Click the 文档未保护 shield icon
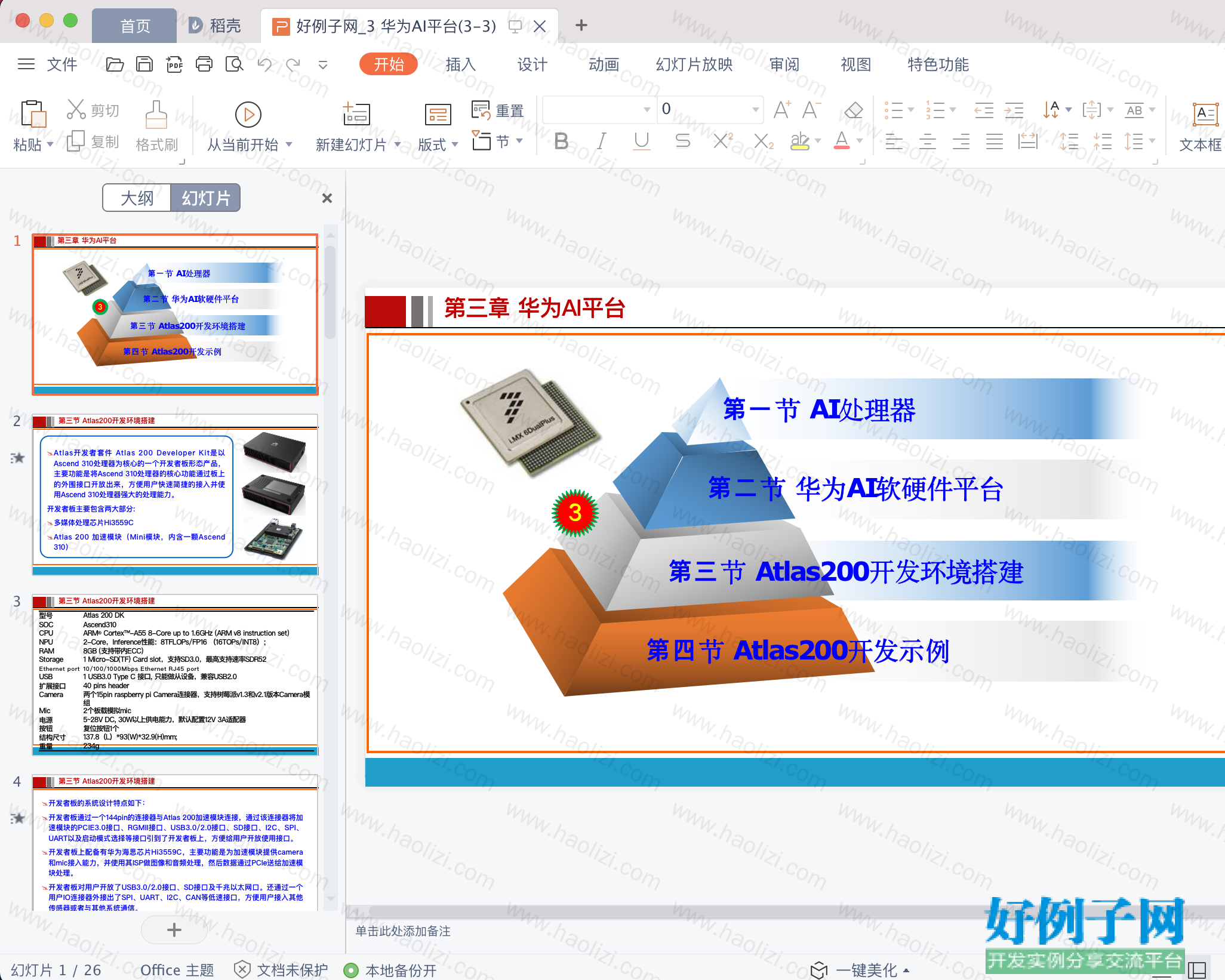Image resolution: width=1225 pixels, height=980 pixels. (242, 969)
